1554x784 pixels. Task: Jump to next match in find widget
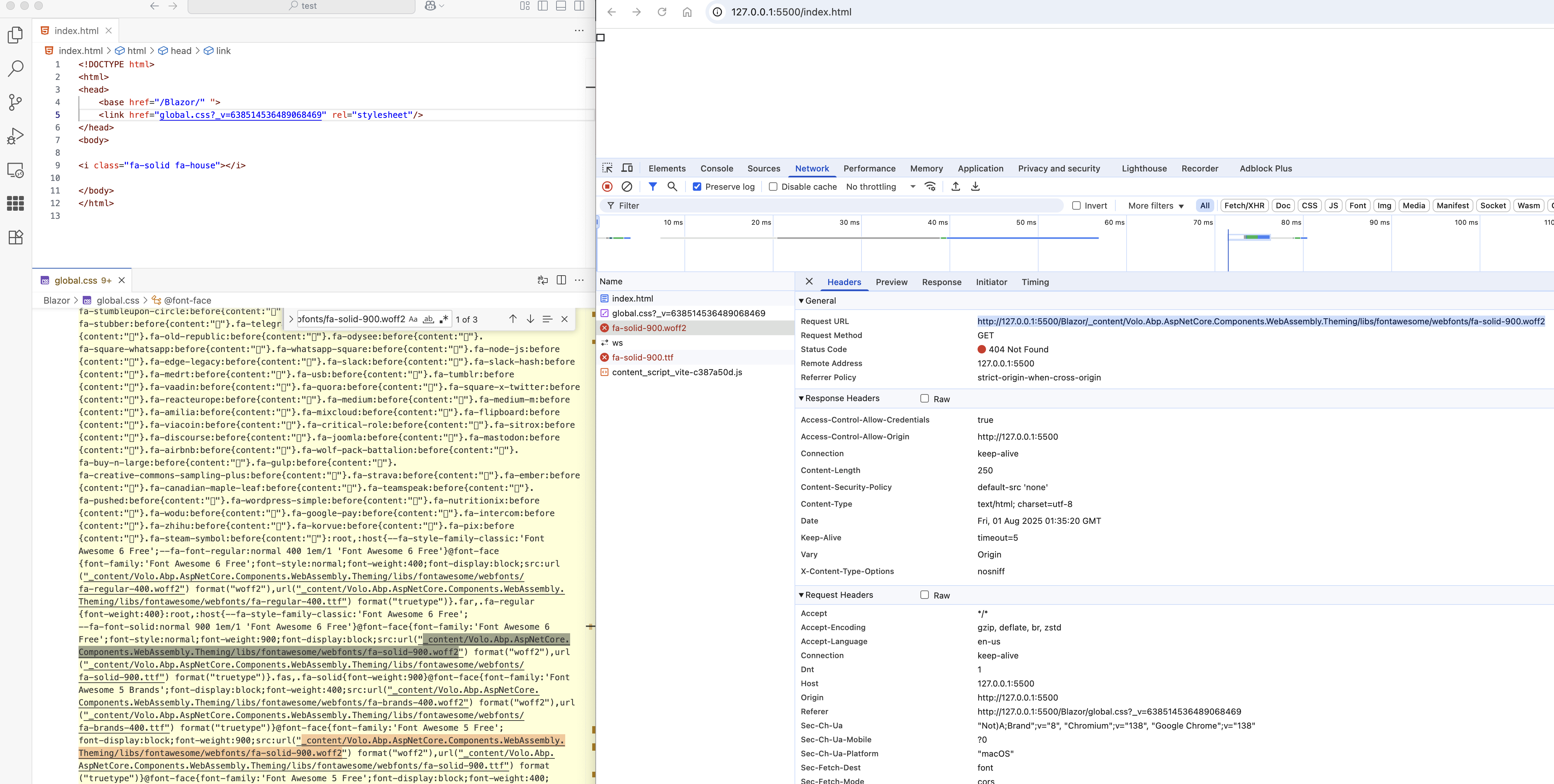(x=530, y=319)
